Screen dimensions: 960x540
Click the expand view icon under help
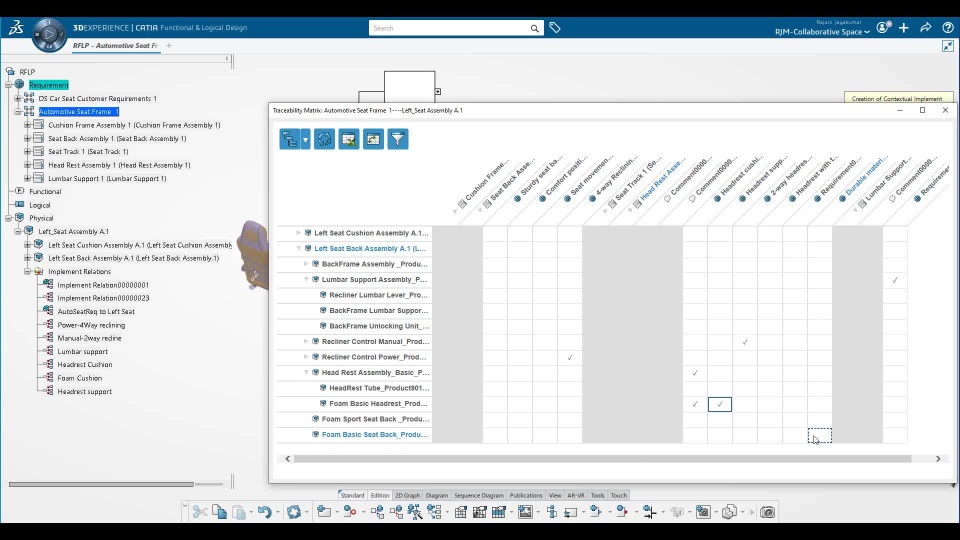tap(948, 46)
